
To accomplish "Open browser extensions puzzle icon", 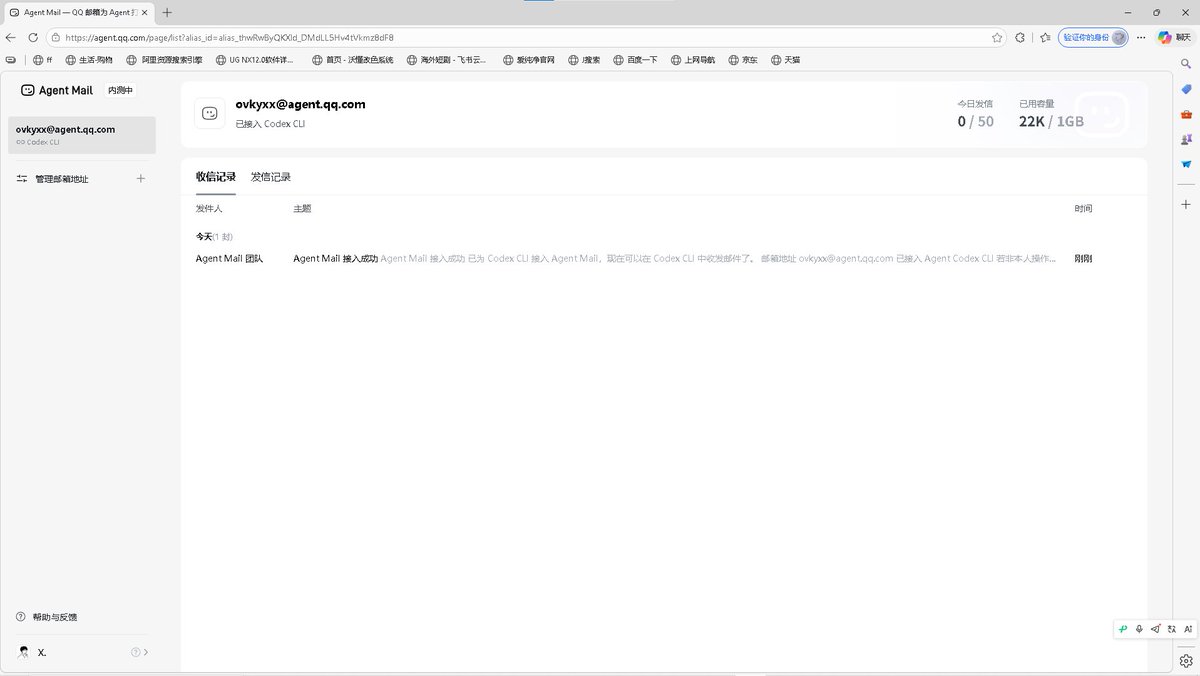I will pos(1020,37).
